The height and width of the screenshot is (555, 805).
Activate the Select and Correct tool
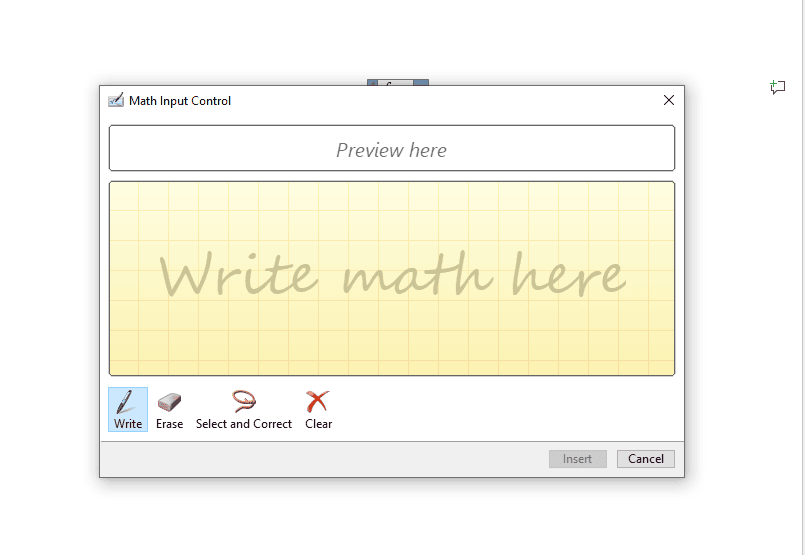tap(244, 409)
